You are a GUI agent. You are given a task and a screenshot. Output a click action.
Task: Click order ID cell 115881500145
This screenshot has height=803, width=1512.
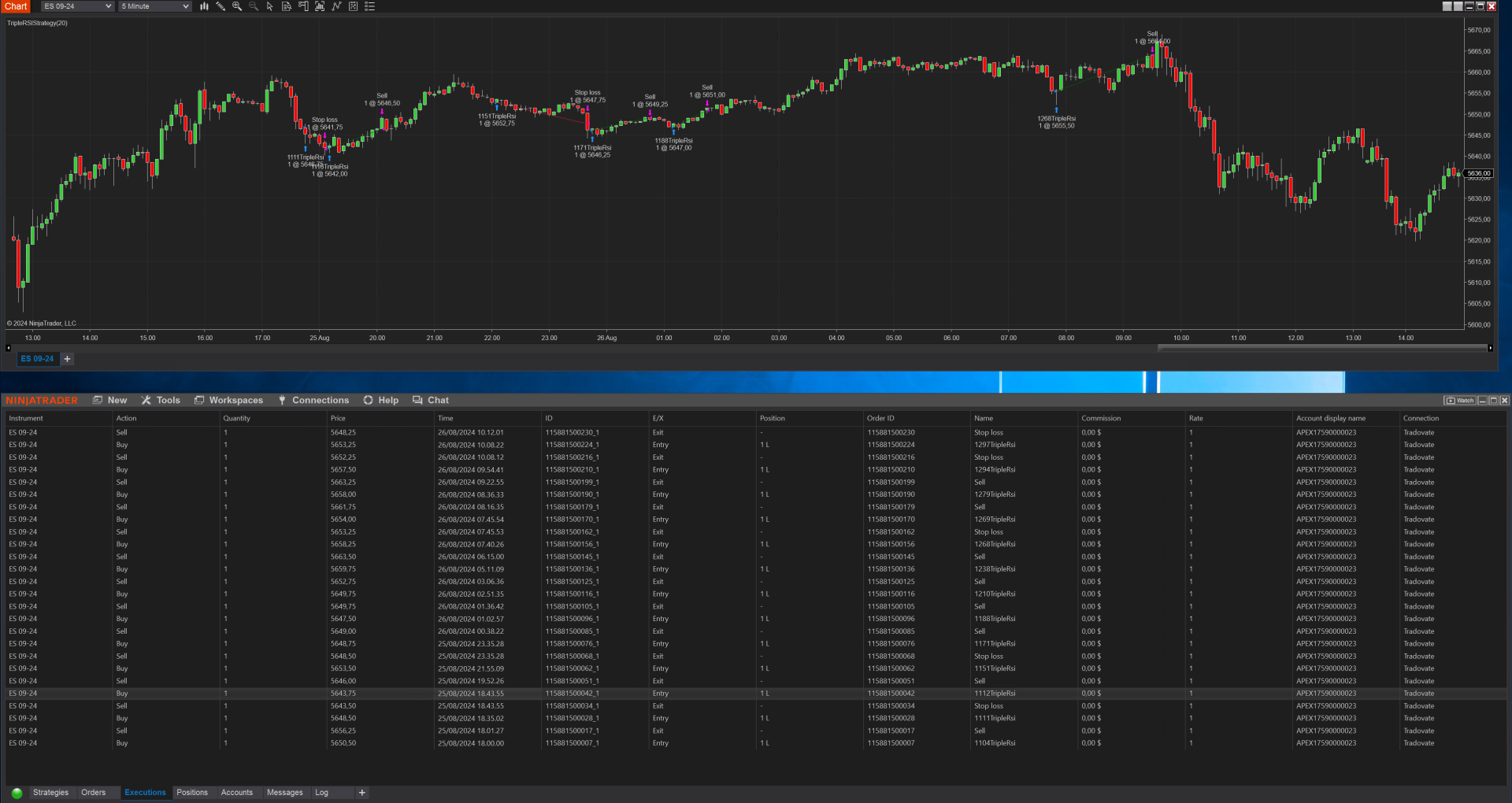click(891, 557)
